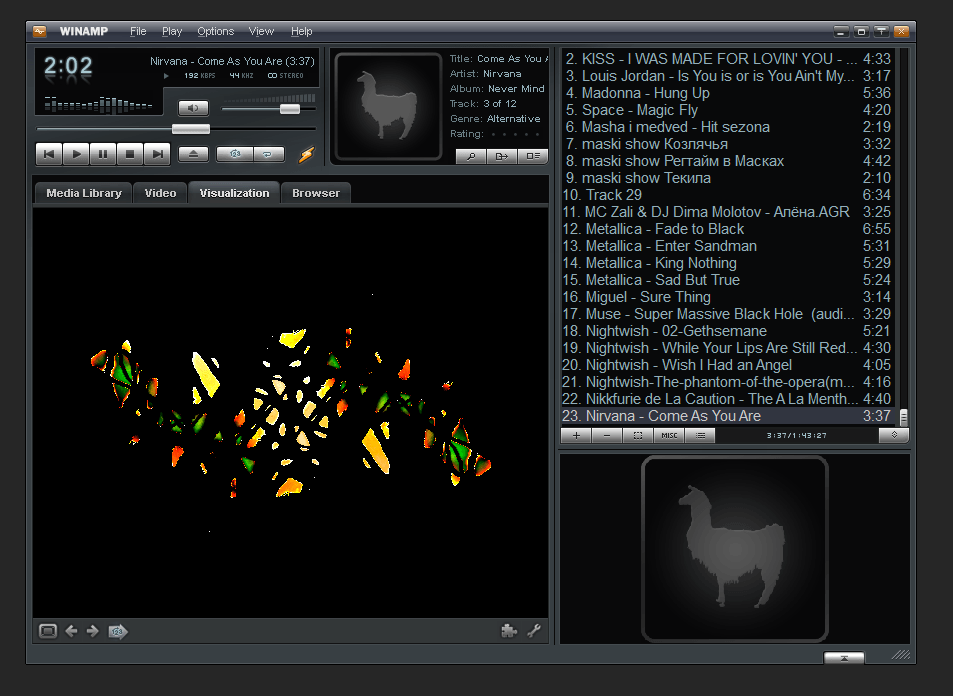Click the scrolling song title in the display
Screen dimensions: 953x696
pyautogui.click(x=232, y=61)
